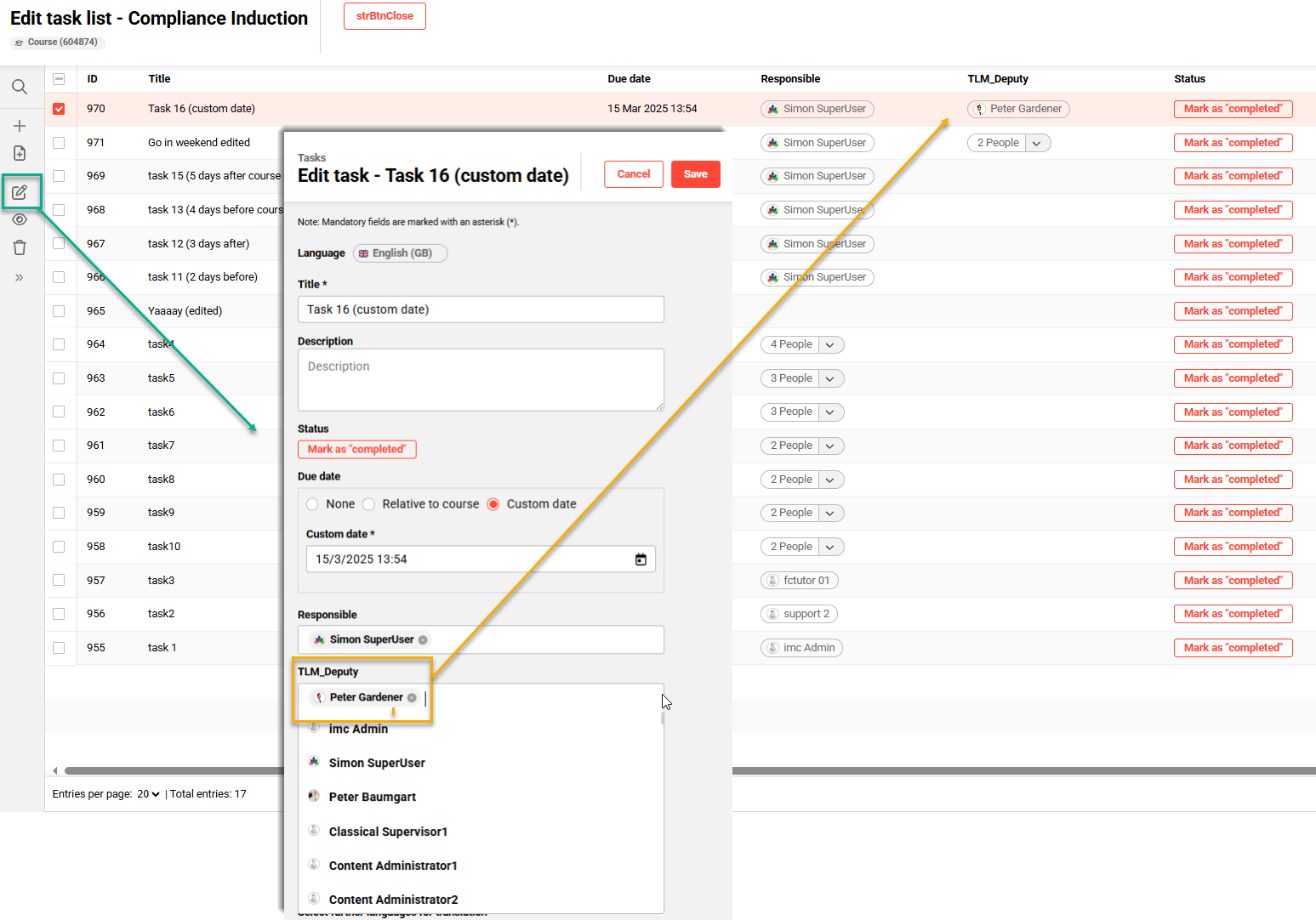Viewport: 1316px width, 920px height.
Task: Click Cancel in the Edit task dialog
Action: point(633,174)
